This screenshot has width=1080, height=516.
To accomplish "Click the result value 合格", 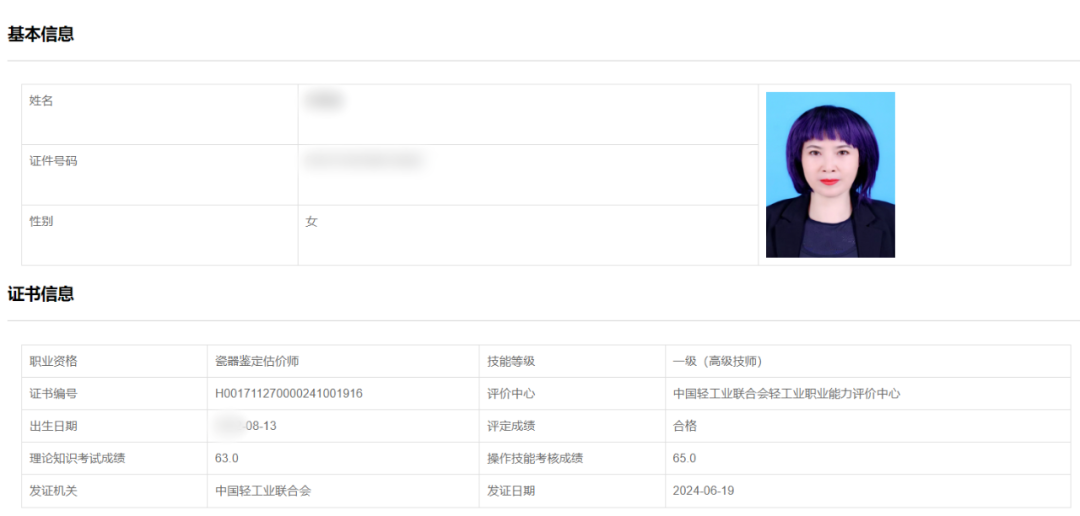I will pyautogui.click(x=685, y=426).
